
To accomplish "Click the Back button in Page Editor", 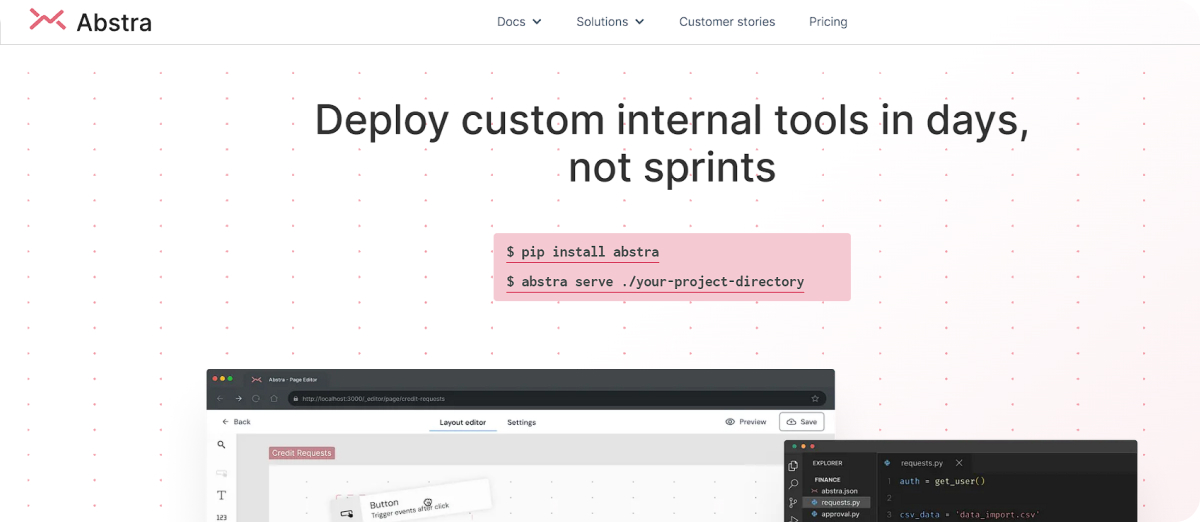I will 236,422.
